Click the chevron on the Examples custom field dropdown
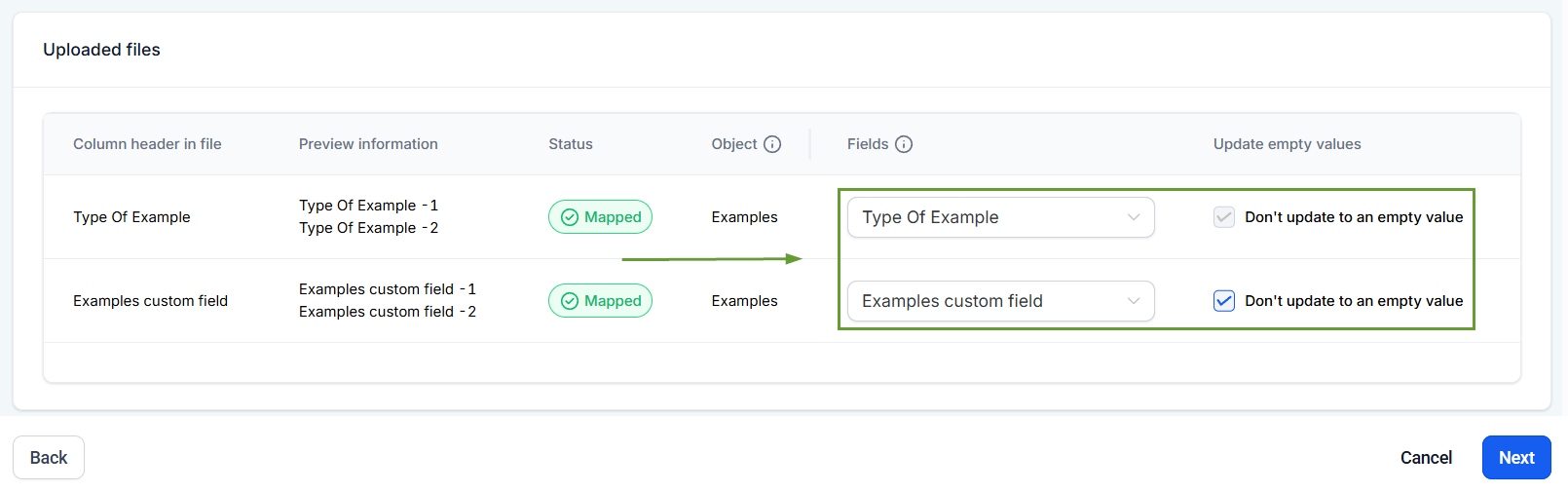Viewport: 1568px width, 492px height. (x=1134, y=301)
